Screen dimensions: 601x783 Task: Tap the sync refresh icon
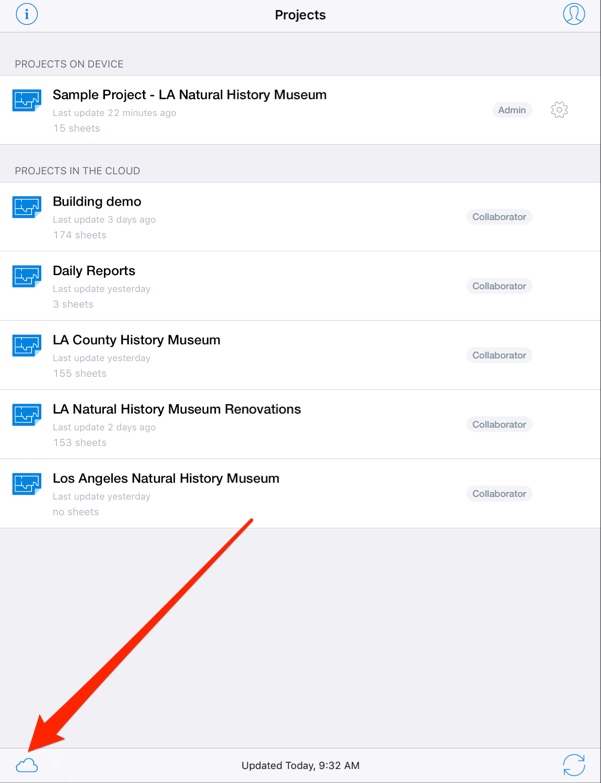coord(574,765)
